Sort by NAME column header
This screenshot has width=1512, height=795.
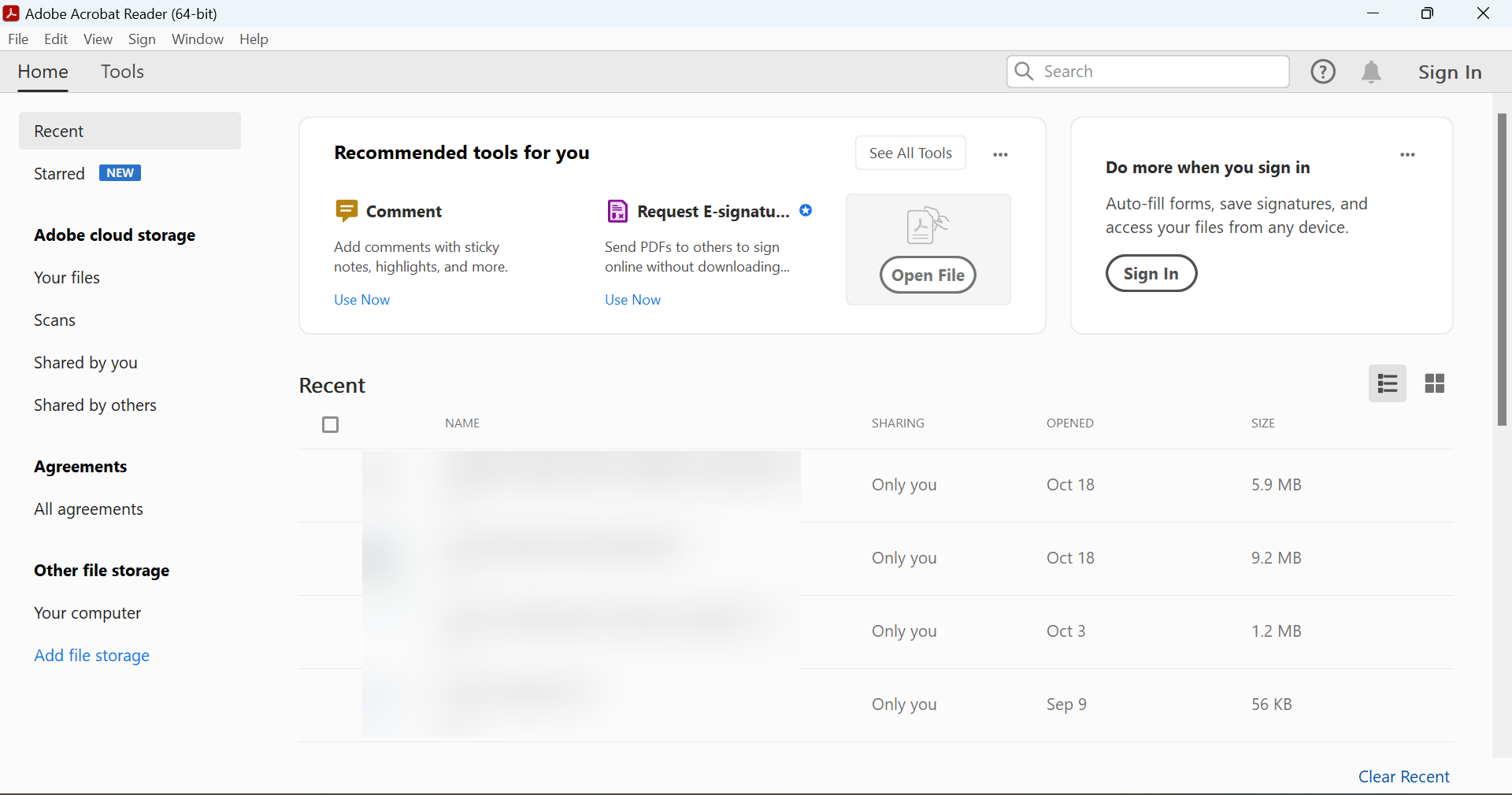coord(462,423)
